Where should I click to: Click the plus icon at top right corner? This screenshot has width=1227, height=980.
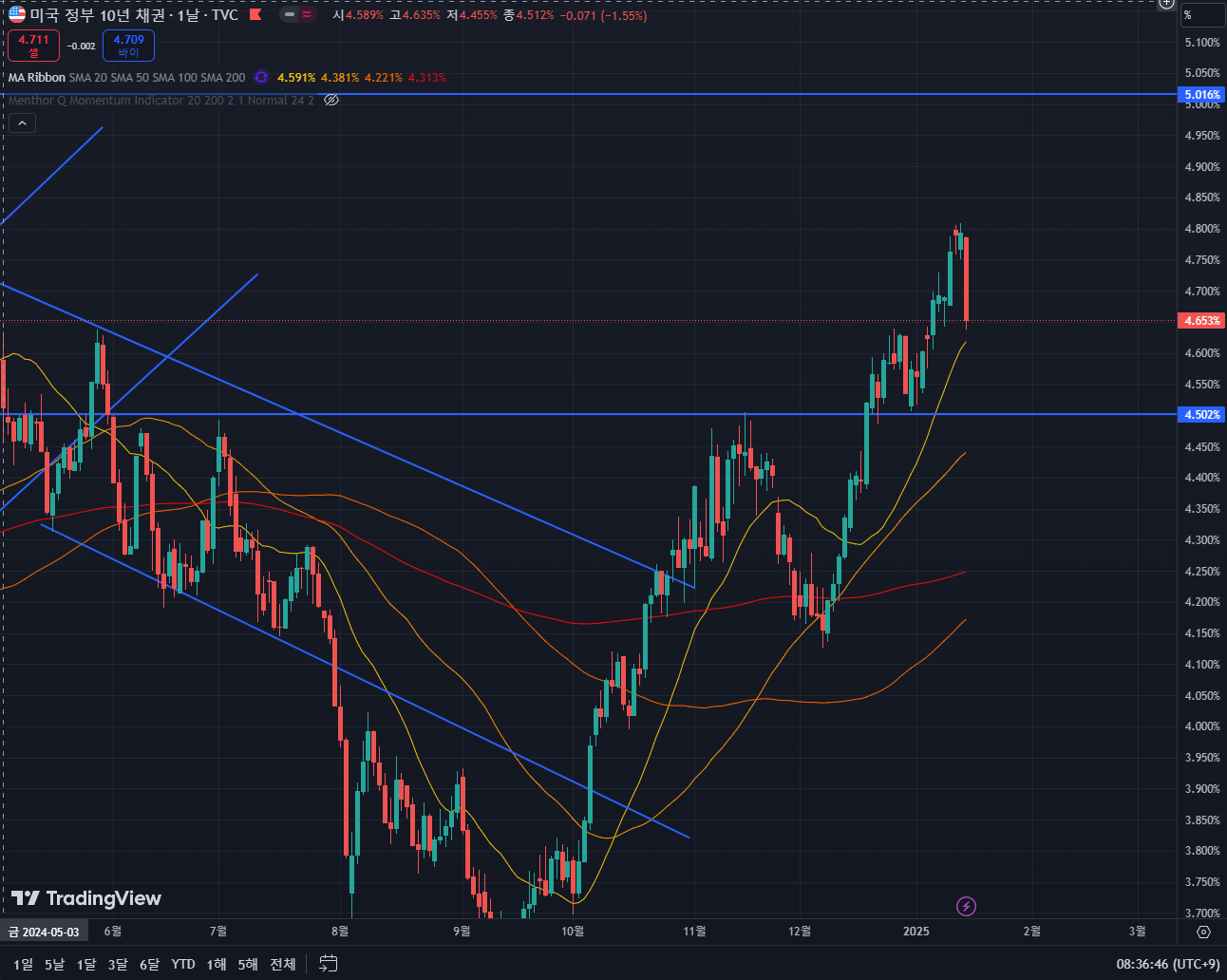coord(1167,4)
